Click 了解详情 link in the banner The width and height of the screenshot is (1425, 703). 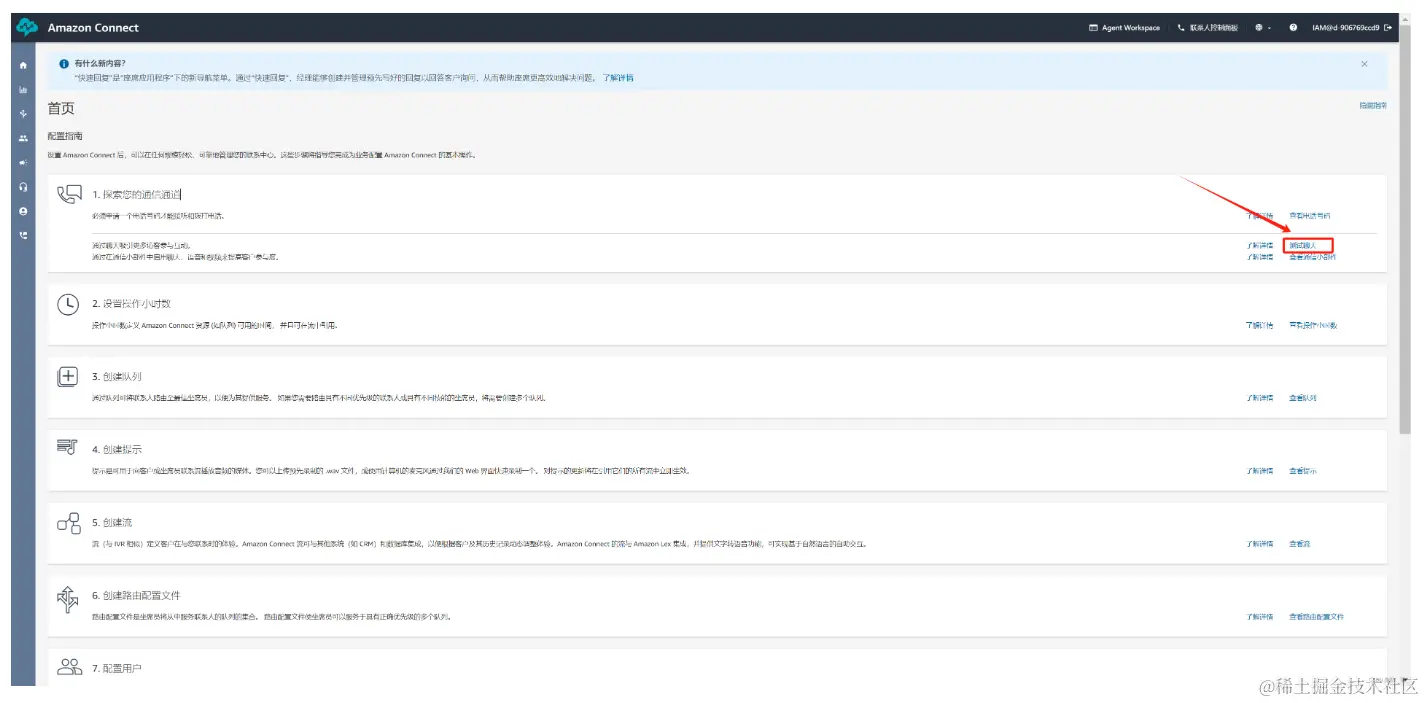618,78
